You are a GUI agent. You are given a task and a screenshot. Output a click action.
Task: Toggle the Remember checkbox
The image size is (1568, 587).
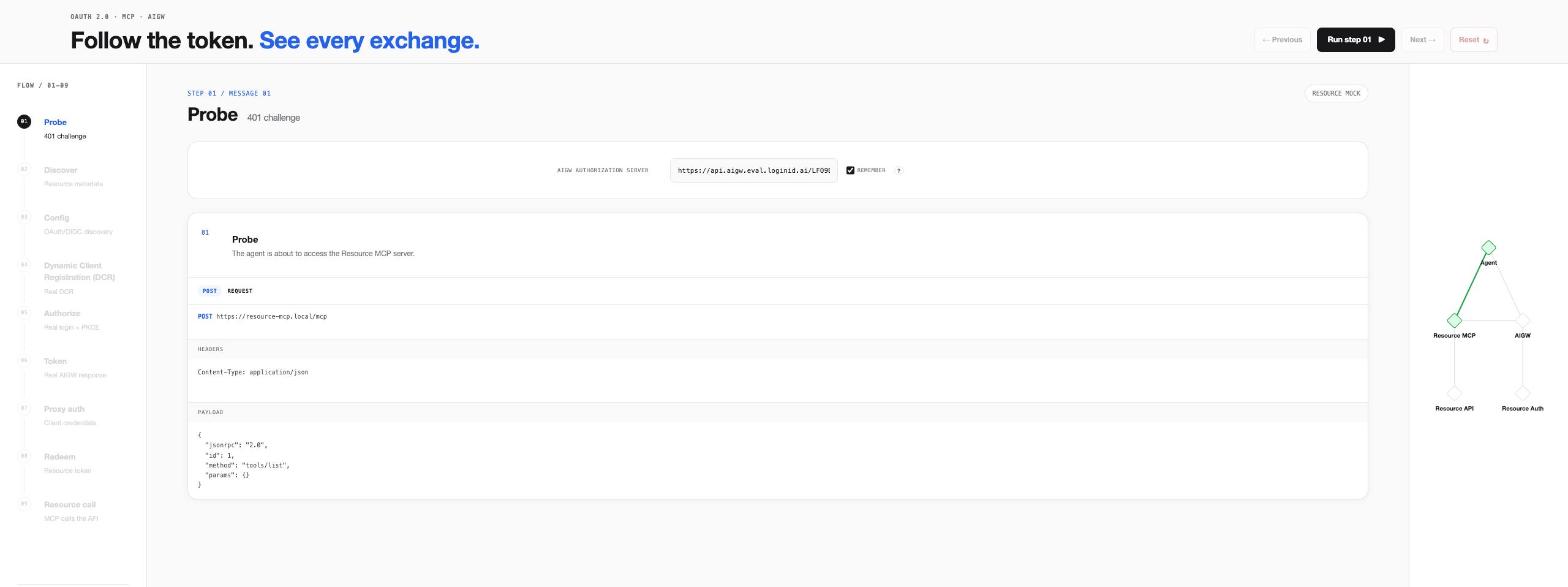point(850,170)
